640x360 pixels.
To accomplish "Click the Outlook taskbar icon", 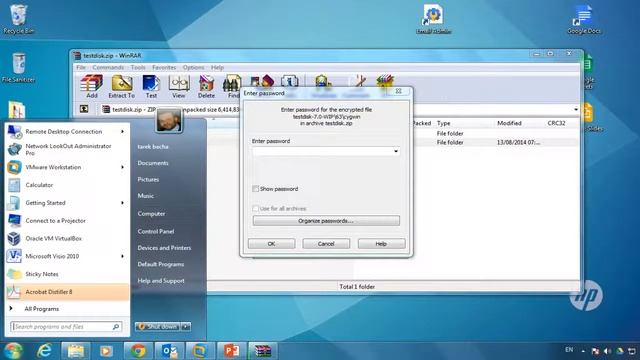I will (169, 351).
